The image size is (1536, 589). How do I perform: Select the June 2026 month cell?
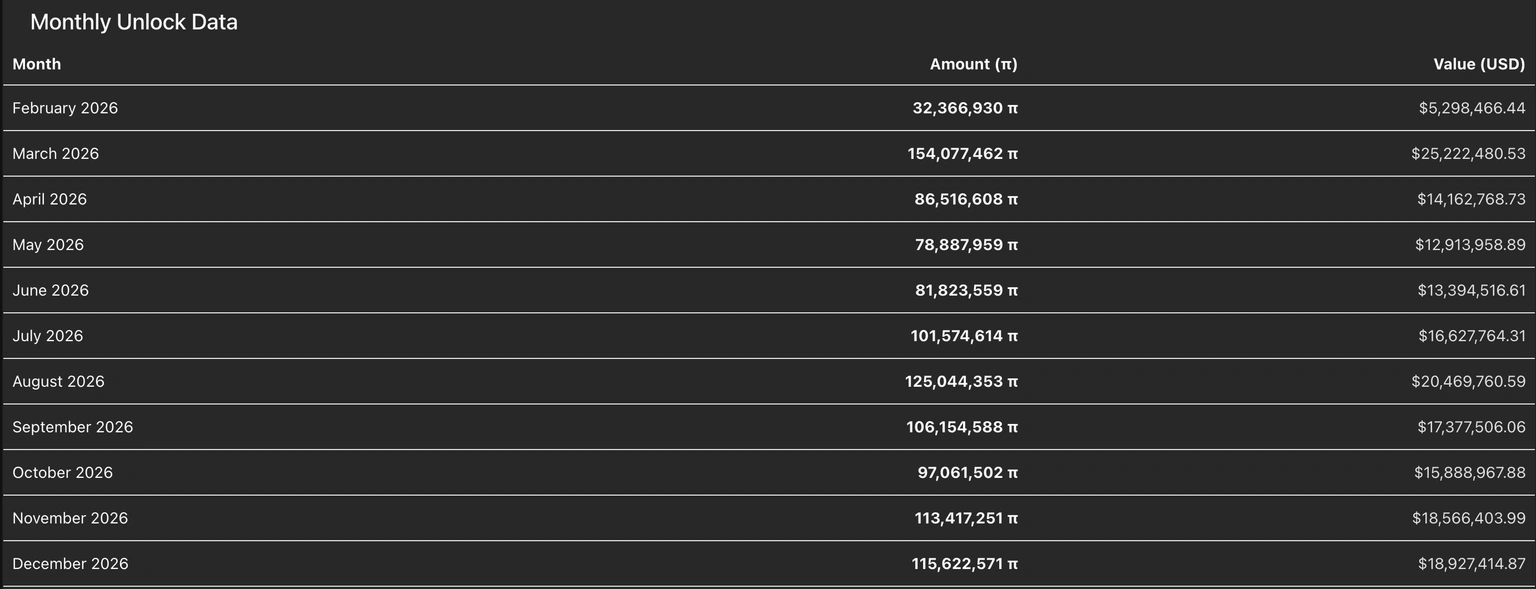(51, 290)
